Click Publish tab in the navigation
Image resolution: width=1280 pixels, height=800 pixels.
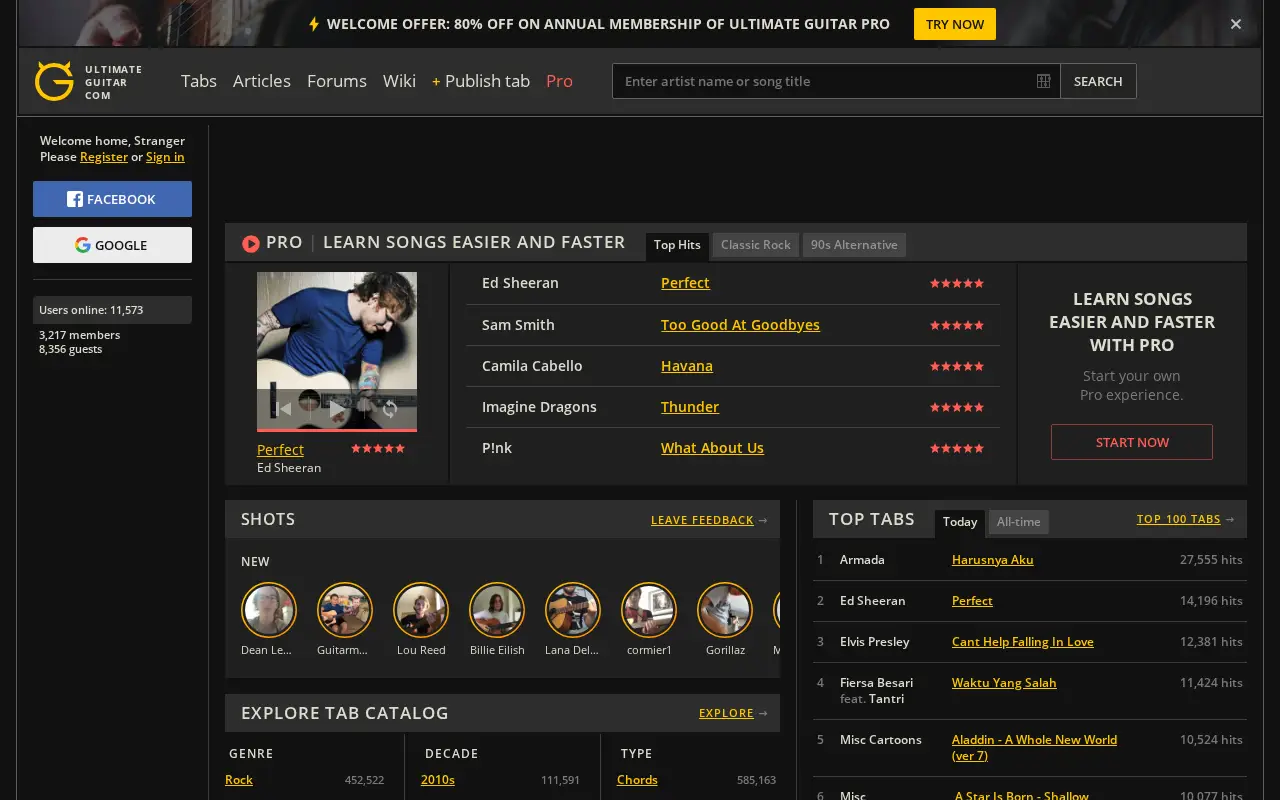coord(481,81)
